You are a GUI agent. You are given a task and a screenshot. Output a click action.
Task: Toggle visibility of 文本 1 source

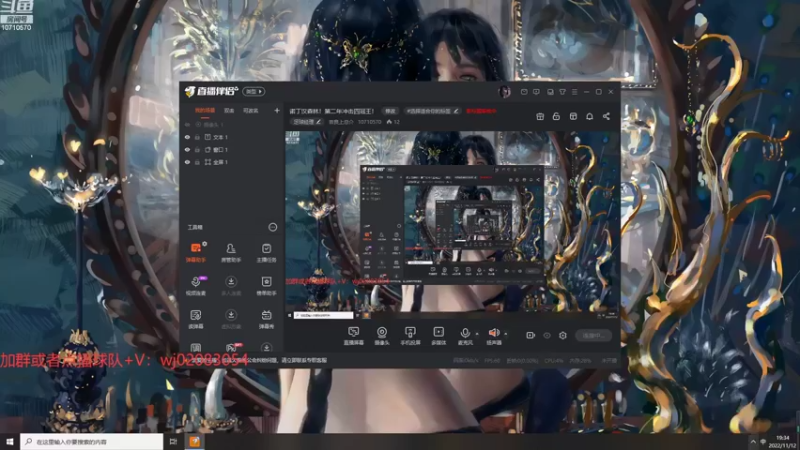tap(187, 137)
